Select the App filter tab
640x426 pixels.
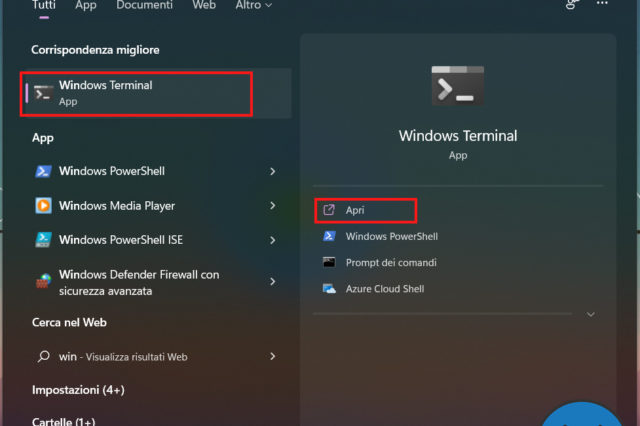(x=86, y=5)
